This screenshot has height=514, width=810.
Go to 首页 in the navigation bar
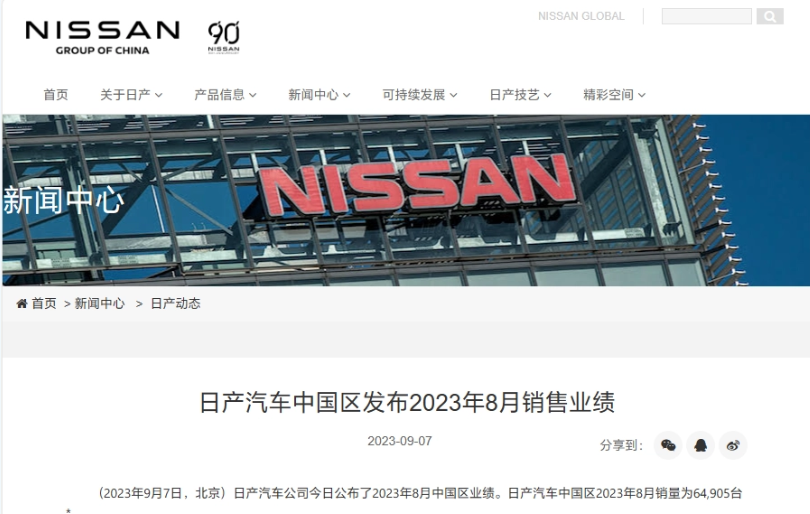(x=56, y=95)
